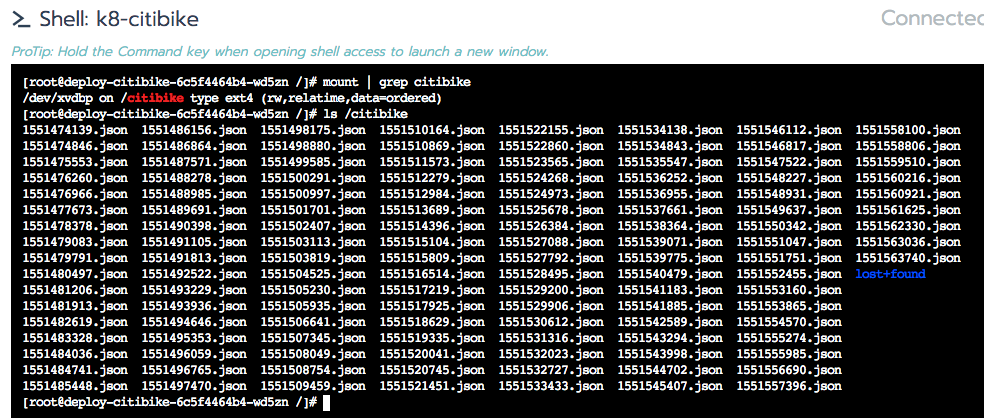Select file 1551532727.json

(551, 370)
